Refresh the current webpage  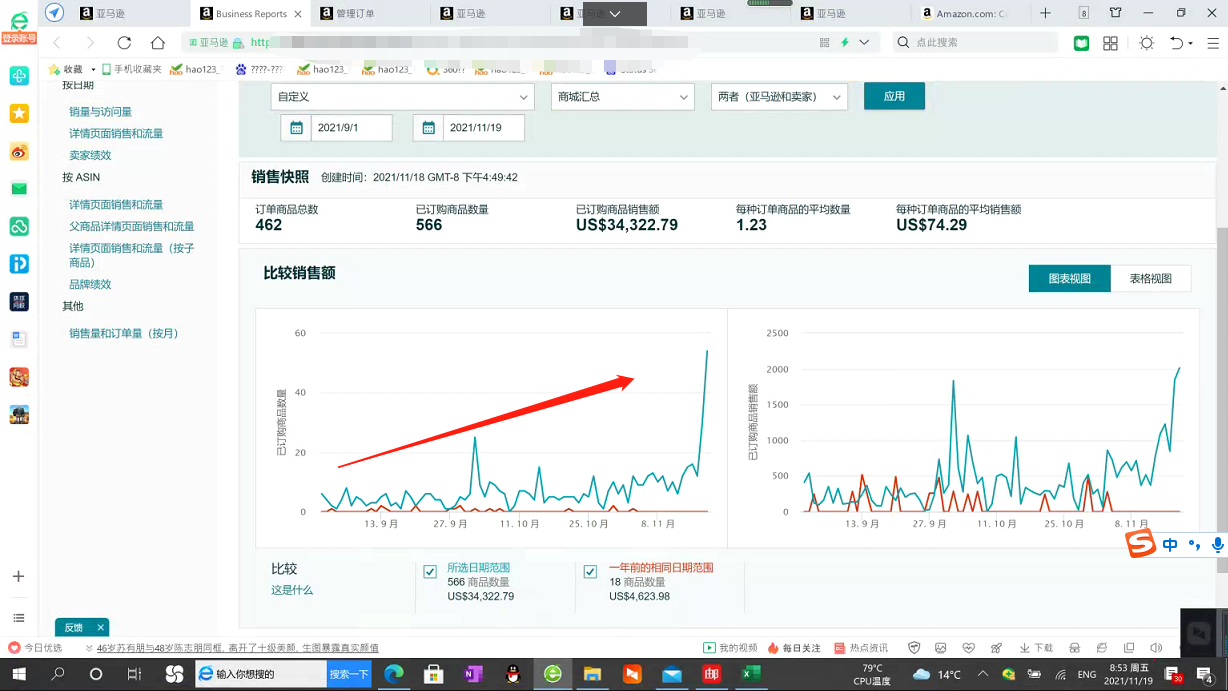point(124,43)
